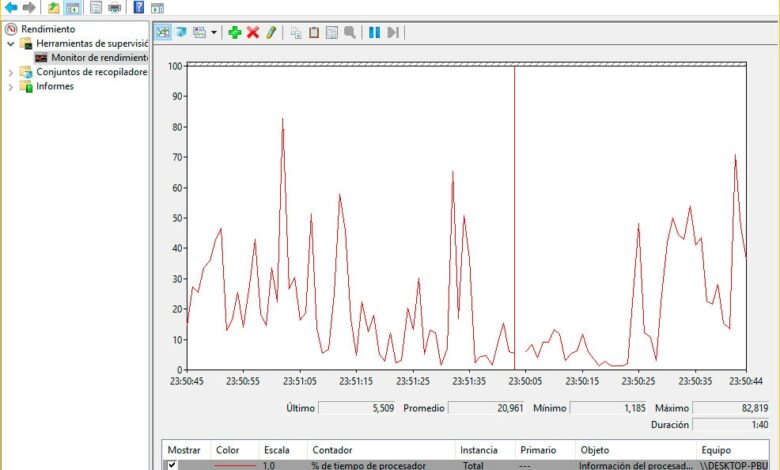The image size is (780, 470).
Task: Select the Rendimiento root node
Action: 48,29
